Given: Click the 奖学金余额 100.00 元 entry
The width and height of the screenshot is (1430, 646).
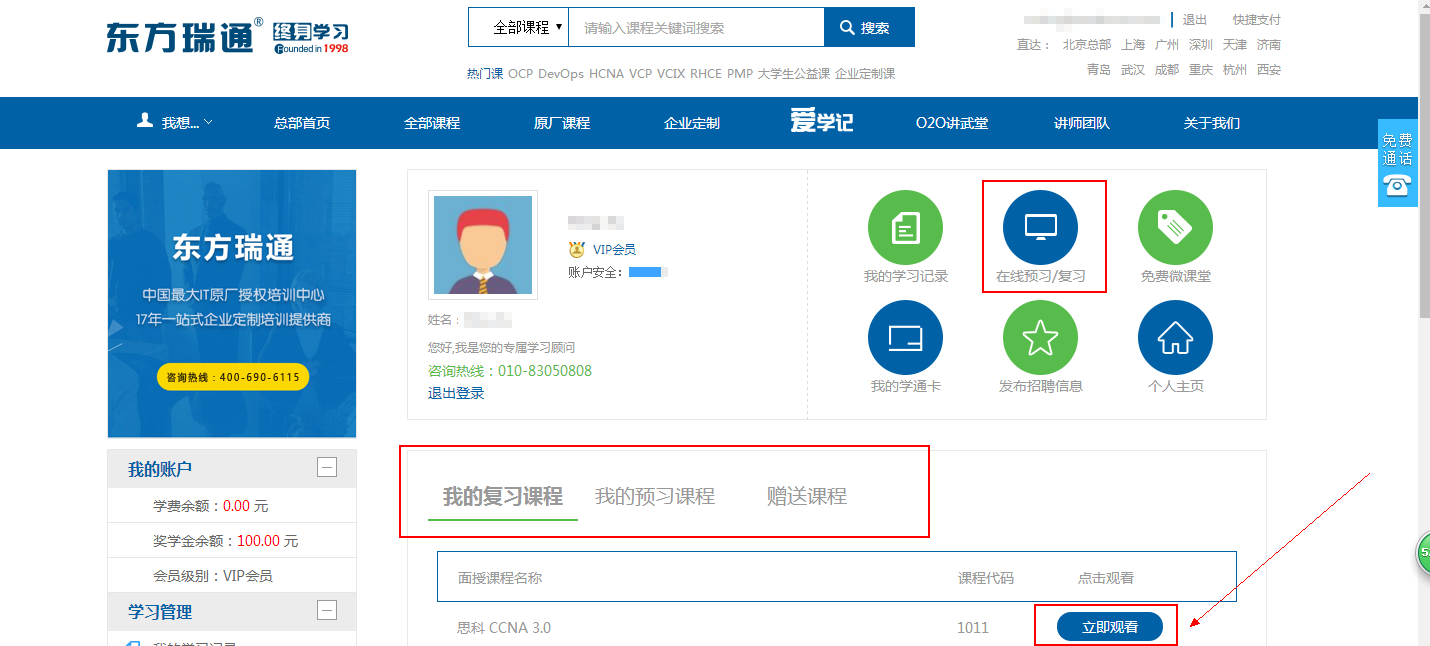Looking at the screenshot, I should 225,541.
